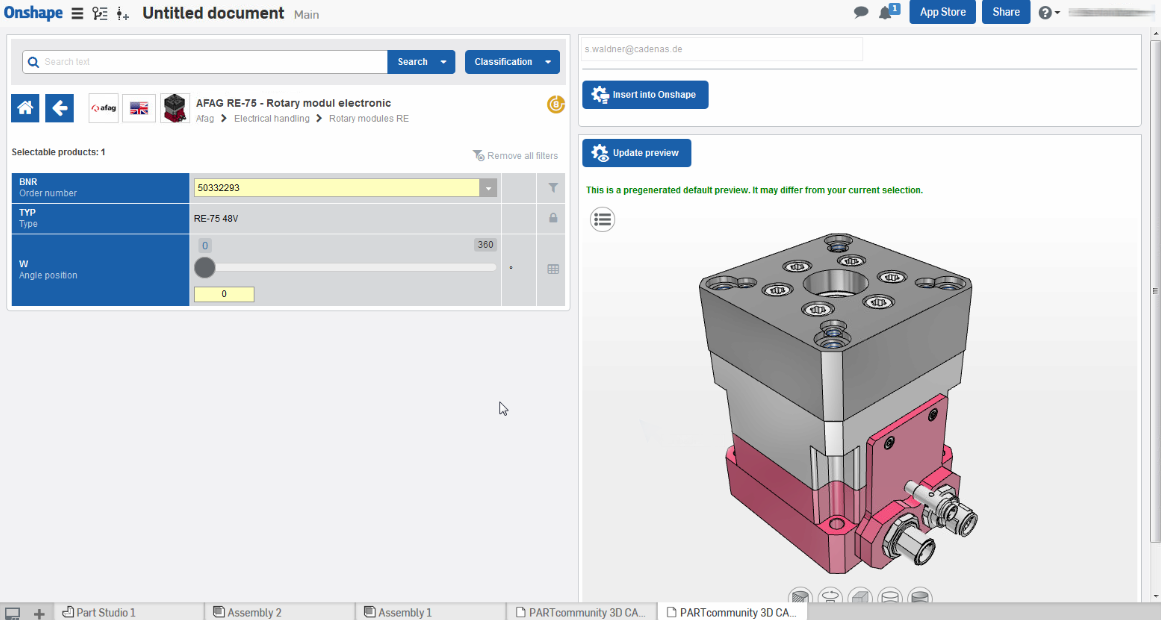The image size is (1161, 620).
Task: Click the AFAG manufacturer logo
Action: coord(103,108)
